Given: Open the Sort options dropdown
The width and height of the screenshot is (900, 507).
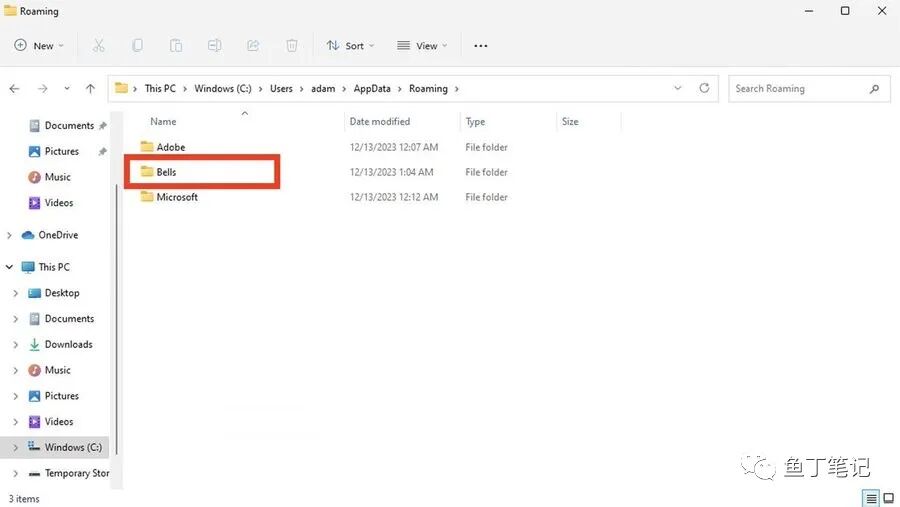Looking at the screenshot, I should 350,45.
